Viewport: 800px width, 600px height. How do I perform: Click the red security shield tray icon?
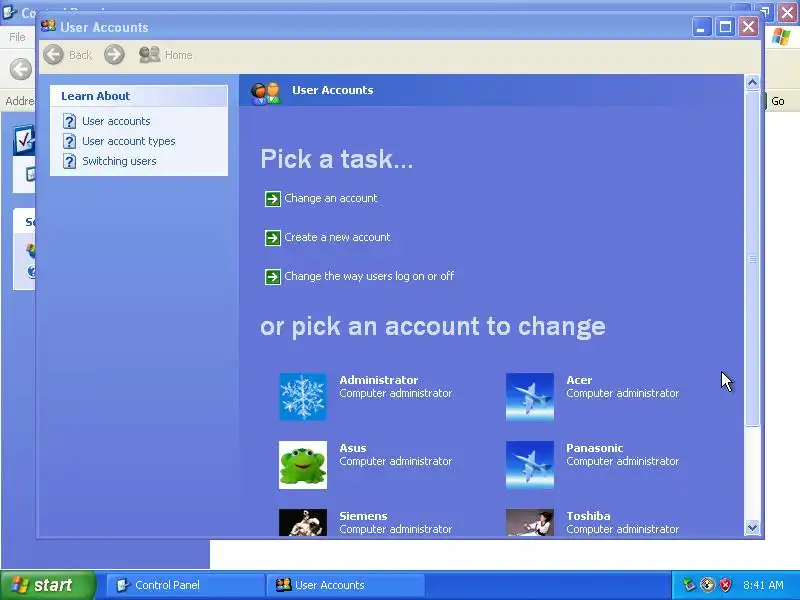pyautogui.click(x=725, y=585)
